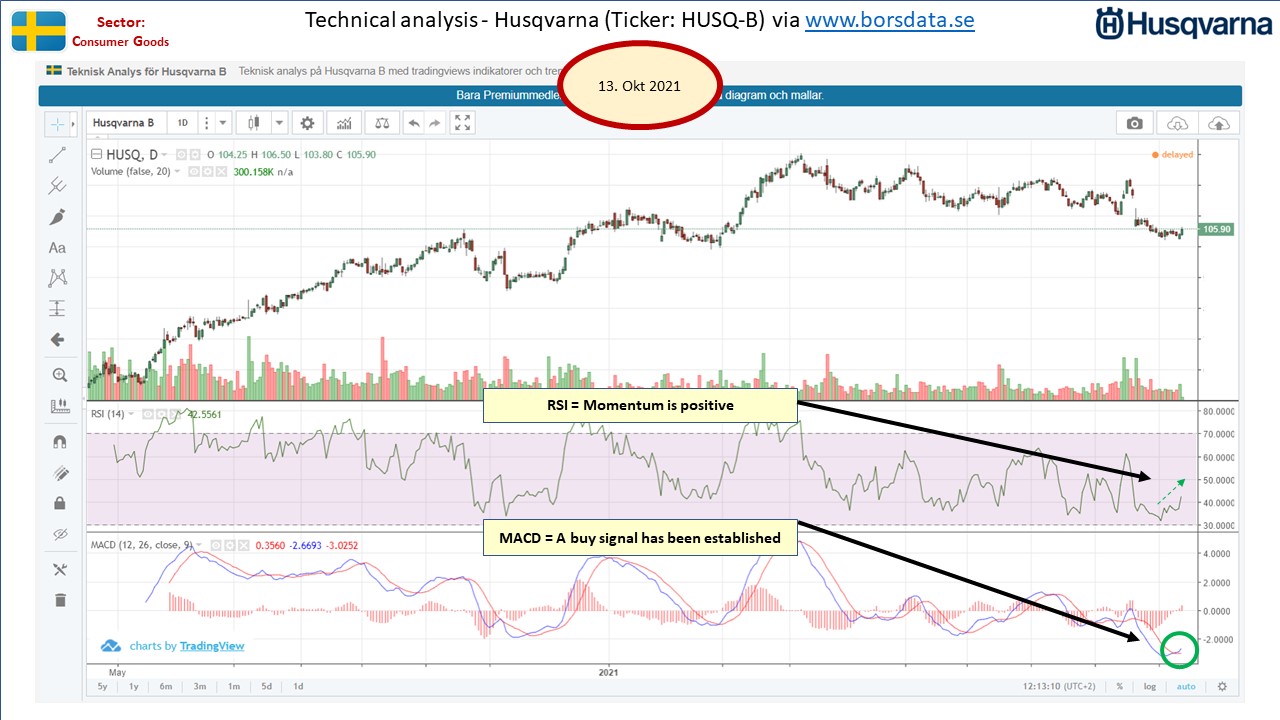Screen dimensions: 1280x720
Task: Open chart settings gear in top toolbar
Action: pyautogui.click(x=307, y=123)
